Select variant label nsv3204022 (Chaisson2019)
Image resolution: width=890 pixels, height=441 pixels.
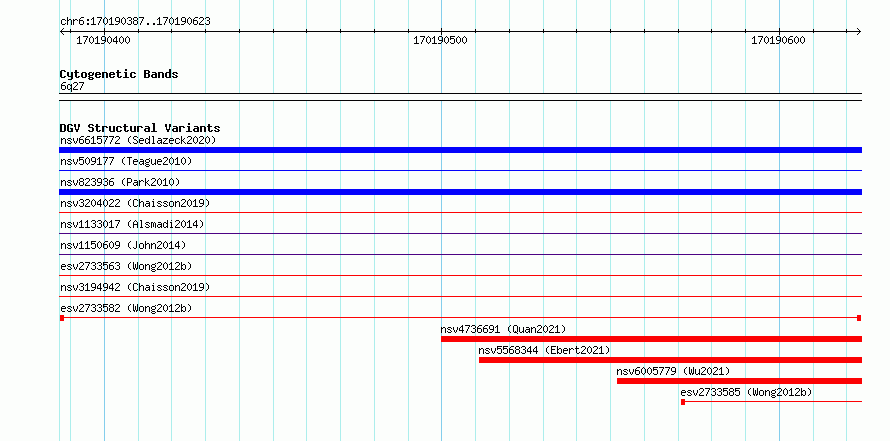tap(135, 203)
